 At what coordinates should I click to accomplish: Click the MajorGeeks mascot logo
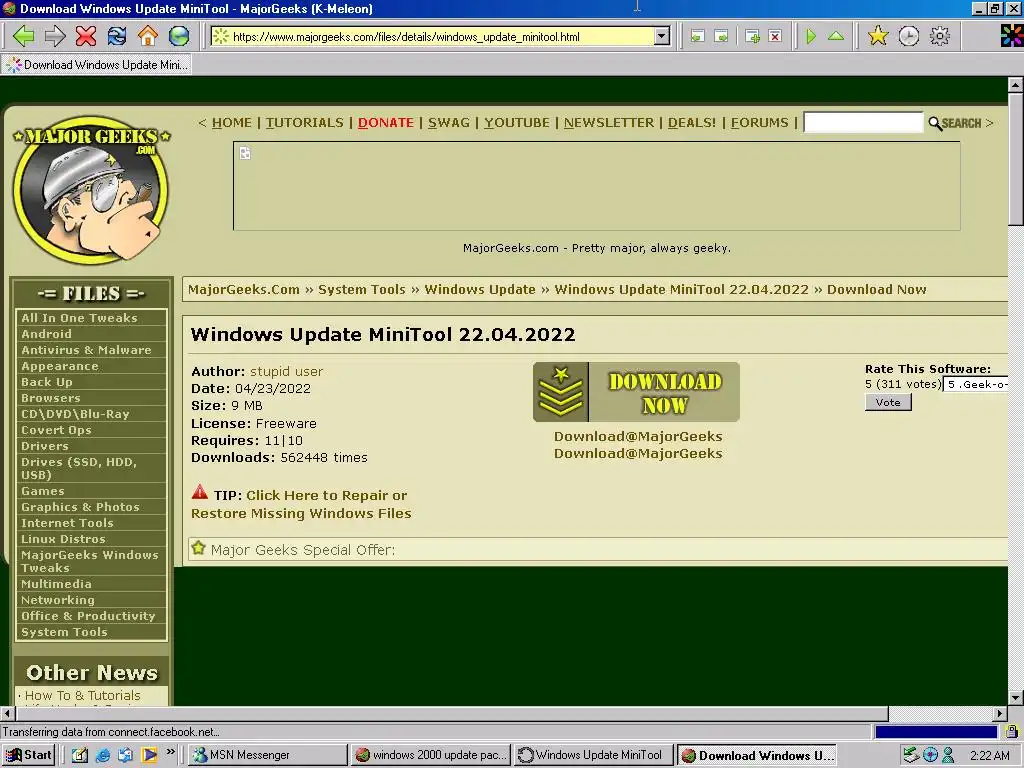click(x=91, y=190)
